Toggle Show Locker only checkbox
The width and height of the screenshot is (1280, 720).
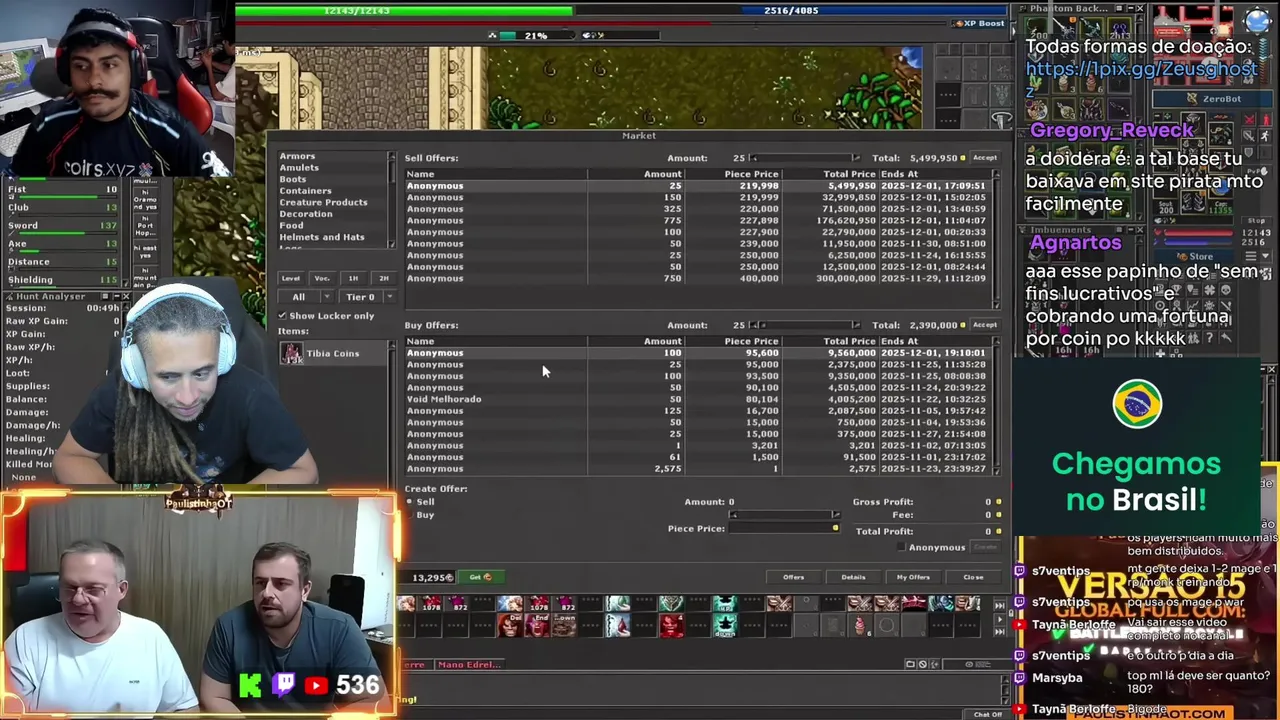coord(283,316)
